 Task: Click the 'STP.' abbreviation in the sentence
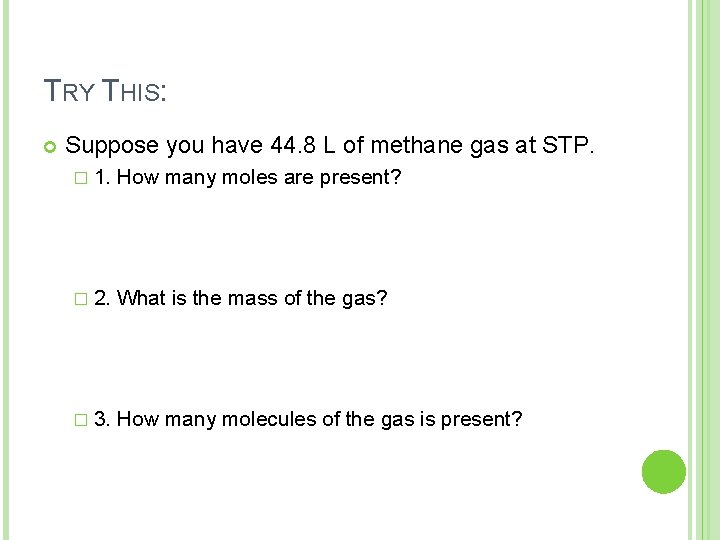pyautogui.click(x=568, y=145)
